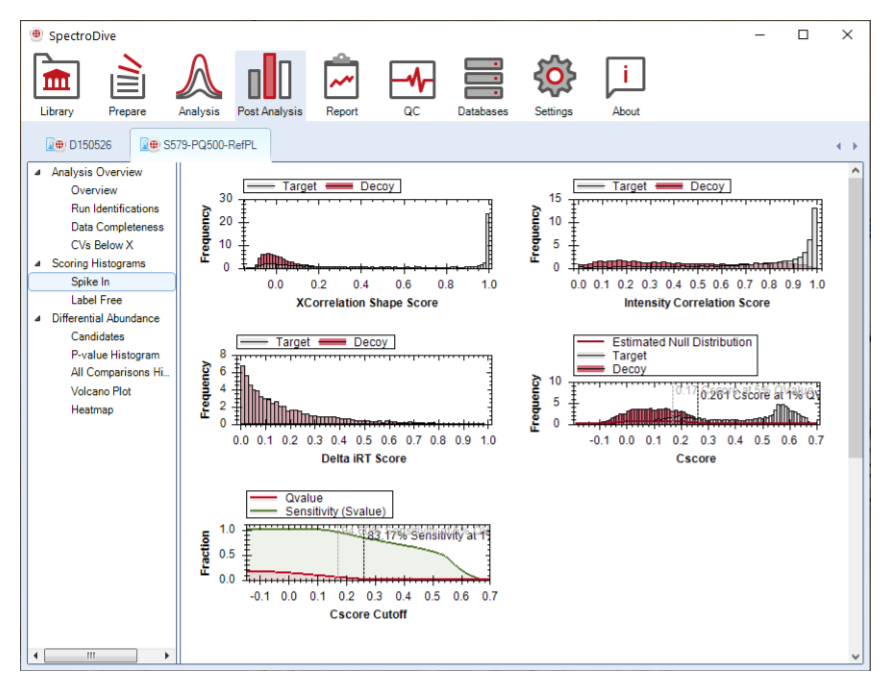This screenshot has width=891, height=692.
Task: Click tree panel scroll right arrow
Action: (x=166, y=656)
